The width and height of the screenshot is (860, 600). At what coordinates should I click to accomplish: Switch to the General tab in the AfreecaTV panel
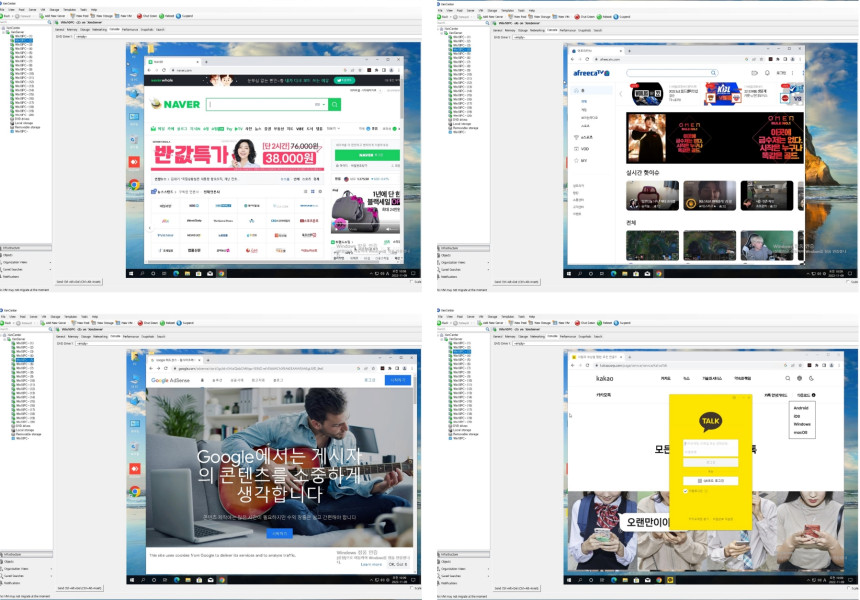(x=497, y=30)
